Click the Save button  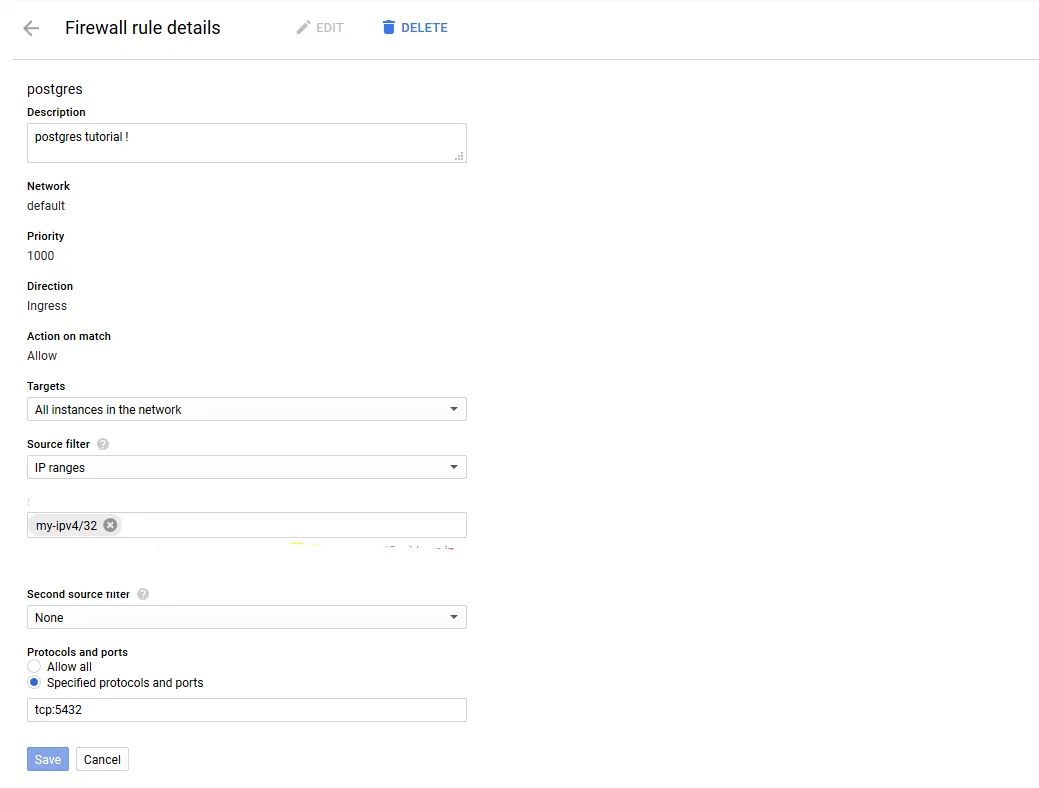coord(48,759)
